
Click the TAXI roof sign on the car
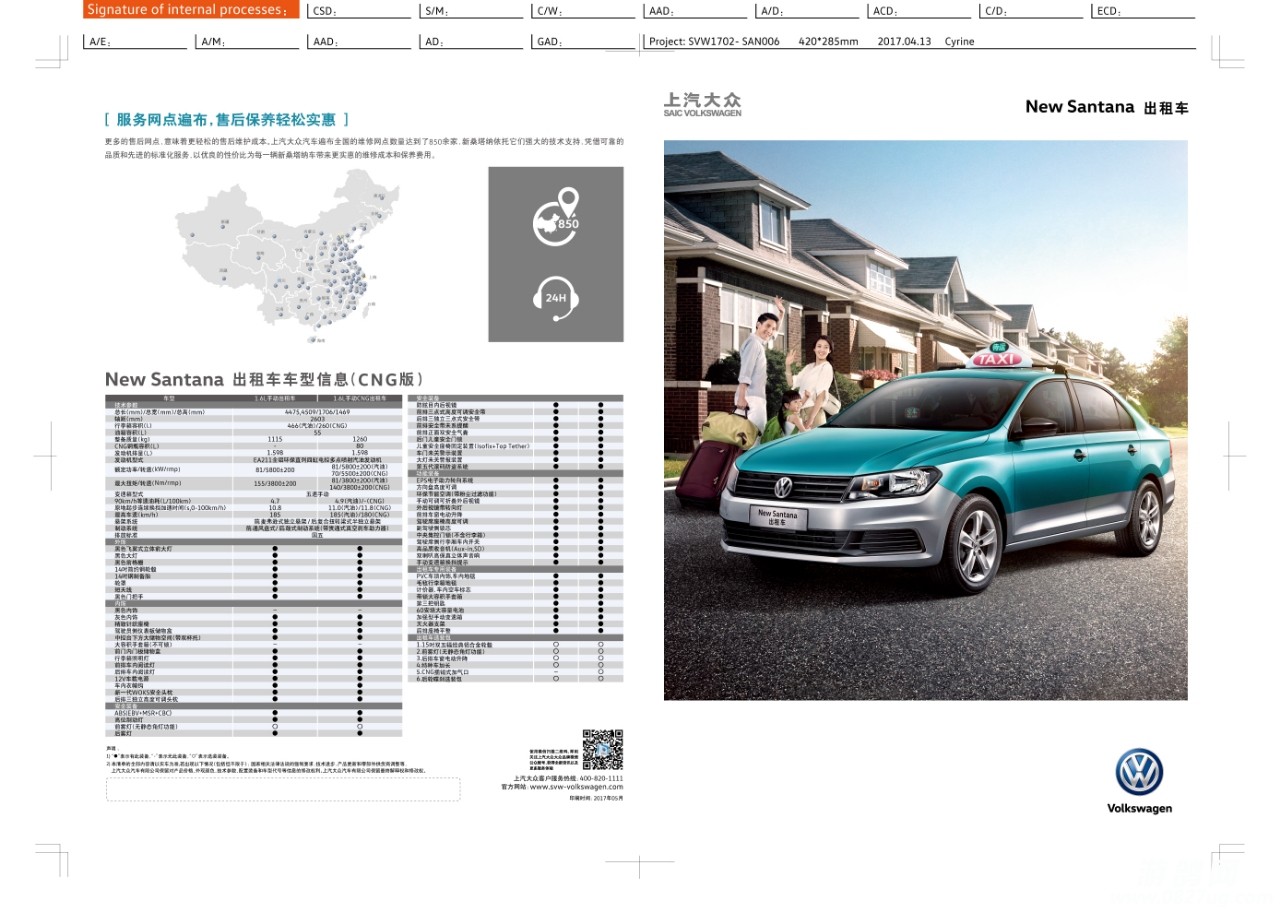coord(998,357)
